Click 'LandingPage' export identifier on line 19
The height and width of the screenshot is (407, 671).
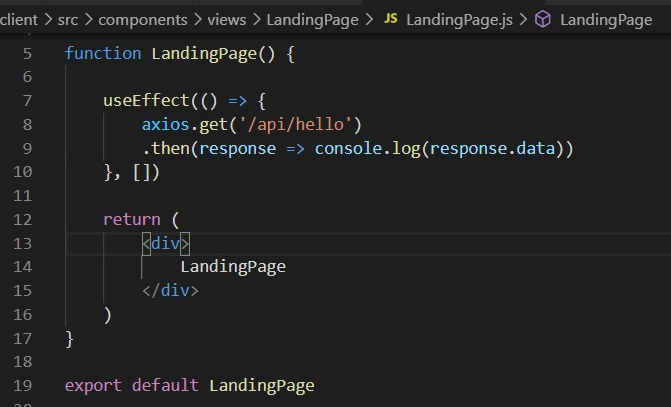click(262, 386)
